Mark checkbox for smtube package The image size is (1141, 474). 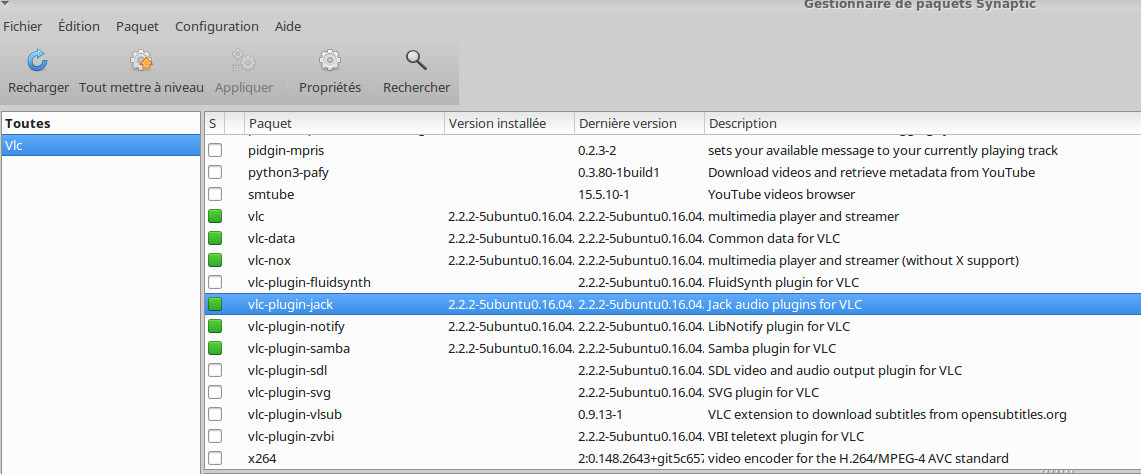coord(215,194)
